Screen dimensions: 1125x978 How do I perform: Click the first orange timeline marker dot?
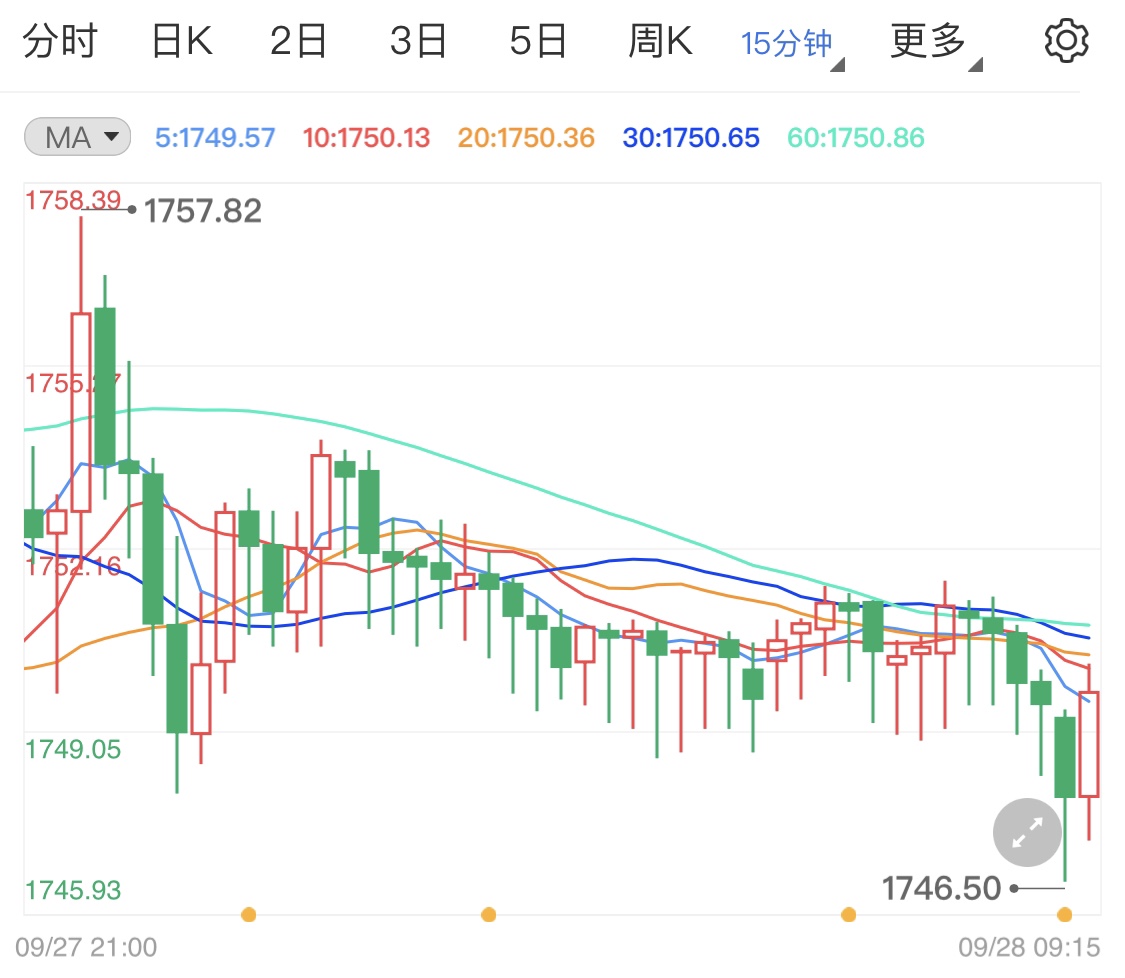[248, 914]
